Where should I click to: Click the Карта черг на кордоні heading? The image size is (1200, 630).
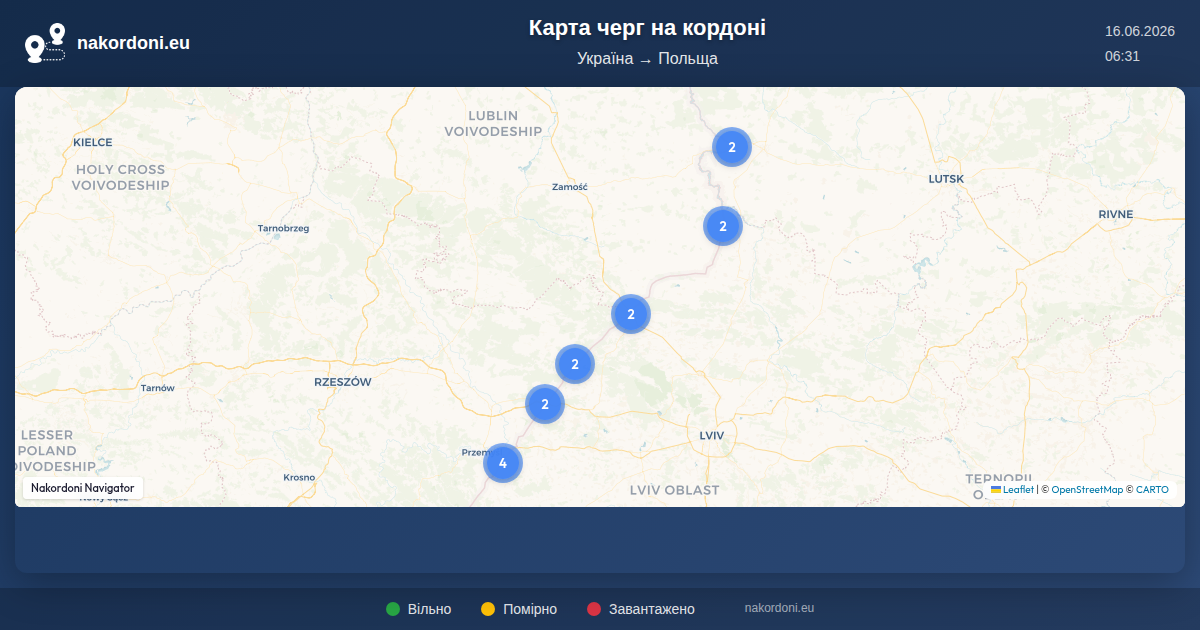click(647, 28)
